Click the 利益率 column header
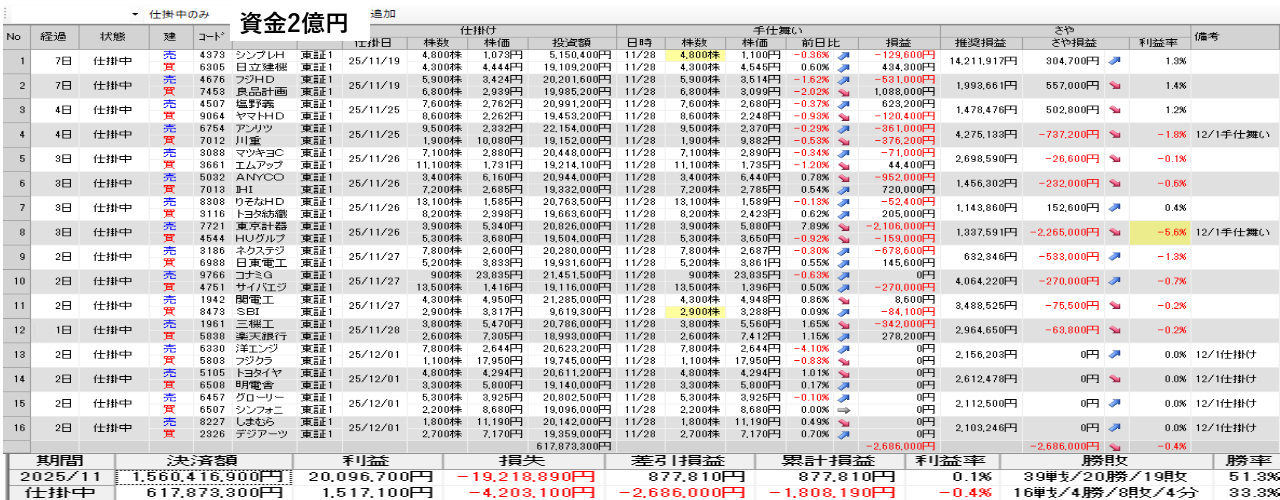This screenshot has width=1280, height=500. pos(1158,43)
